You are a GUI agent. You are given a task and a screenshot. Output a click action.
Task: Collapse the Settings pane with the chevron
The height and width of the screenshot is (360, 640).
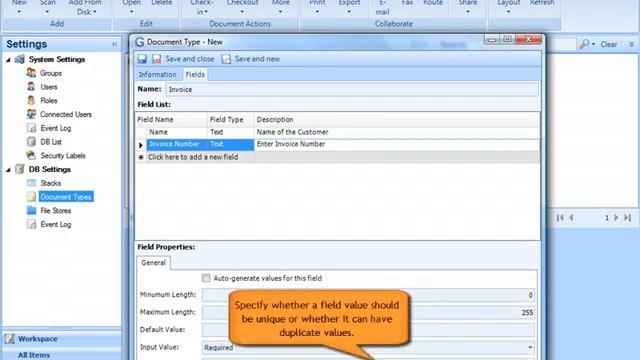[x=115, y=44]
